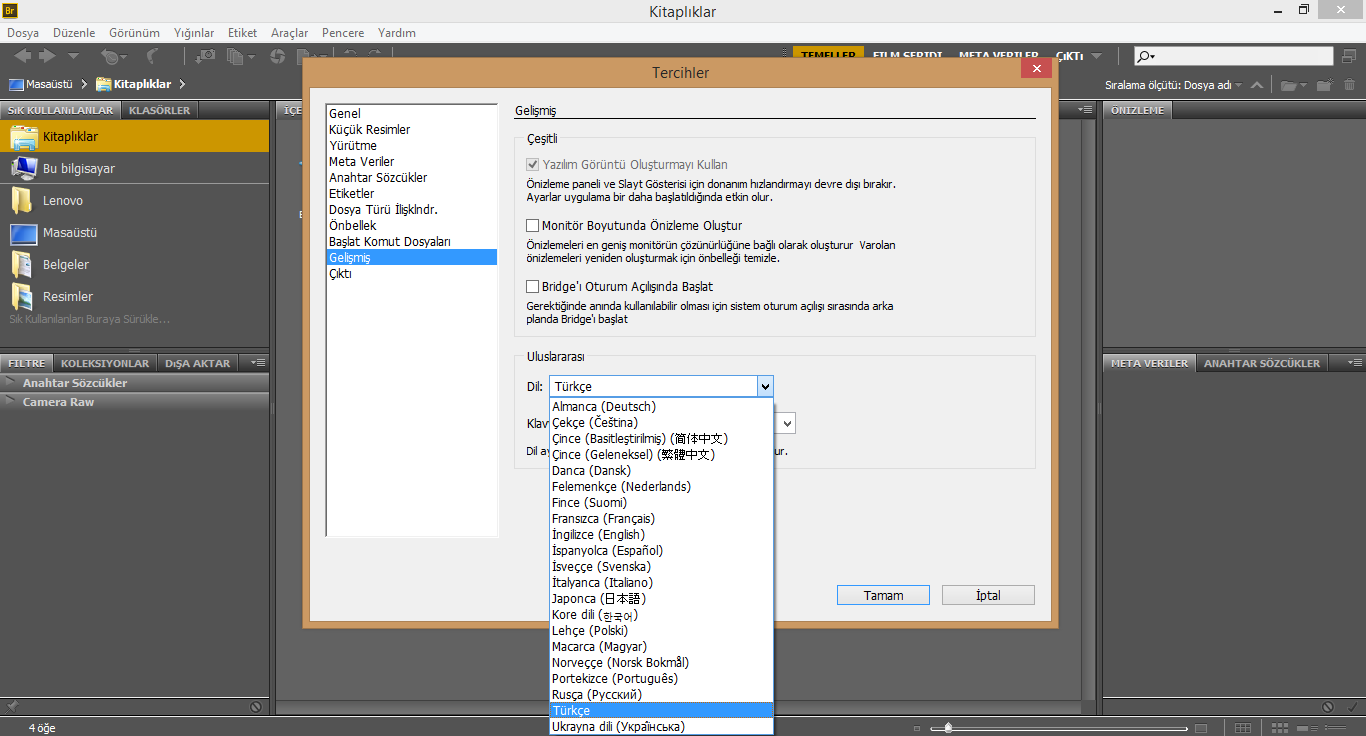Select Önbellek in preferences list
Image resolution: width=1366 pixels, height=736 pixels.
[412, 226]
